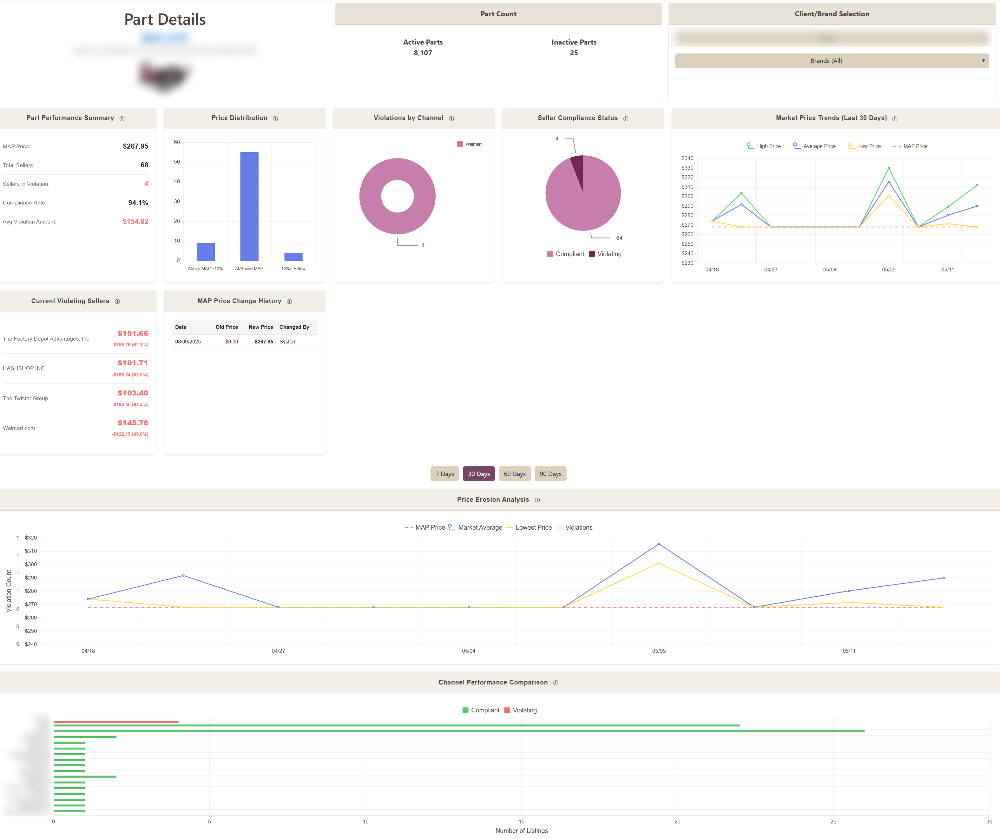Toggle Compliant bars in Channel Performance legend
1000x839 pixels.
tap(481, 710)
